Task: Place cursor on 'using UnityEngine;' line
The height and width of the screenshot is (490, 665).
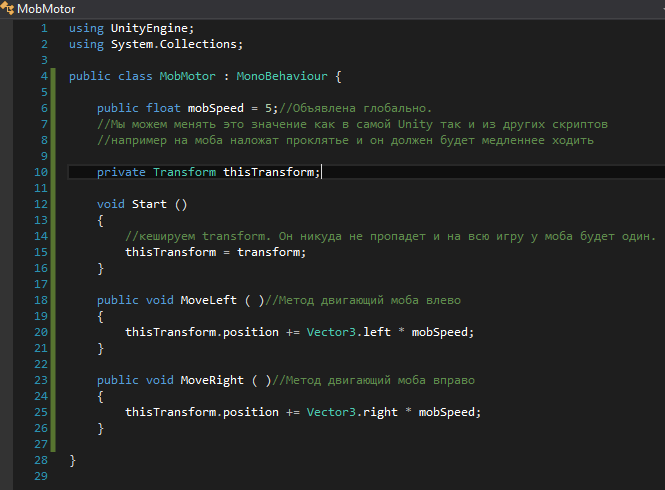Action: click(131, 28)
